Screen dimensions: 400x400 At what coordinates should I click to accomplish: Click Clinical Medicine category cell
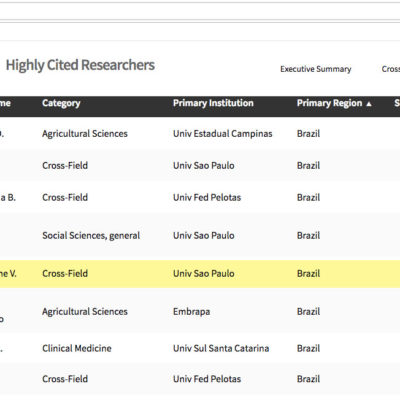click(77, 348)
